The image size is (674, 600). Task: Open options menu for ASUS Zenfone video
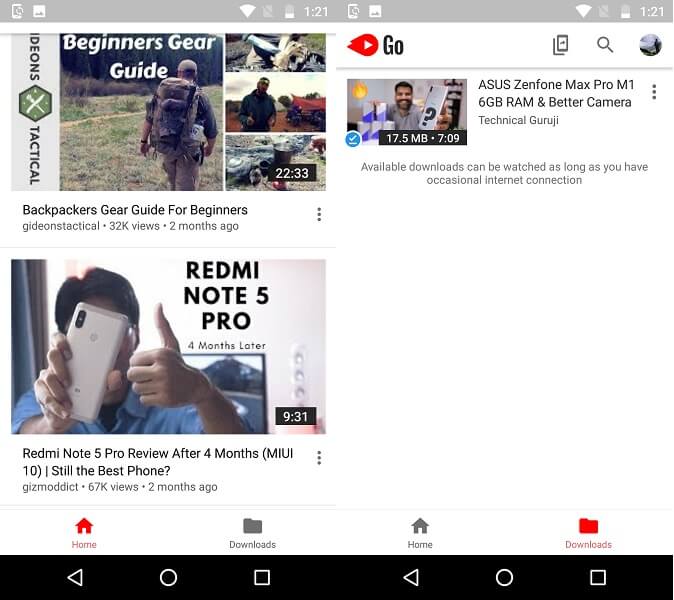pyautogui.click(x=654, y=92)
